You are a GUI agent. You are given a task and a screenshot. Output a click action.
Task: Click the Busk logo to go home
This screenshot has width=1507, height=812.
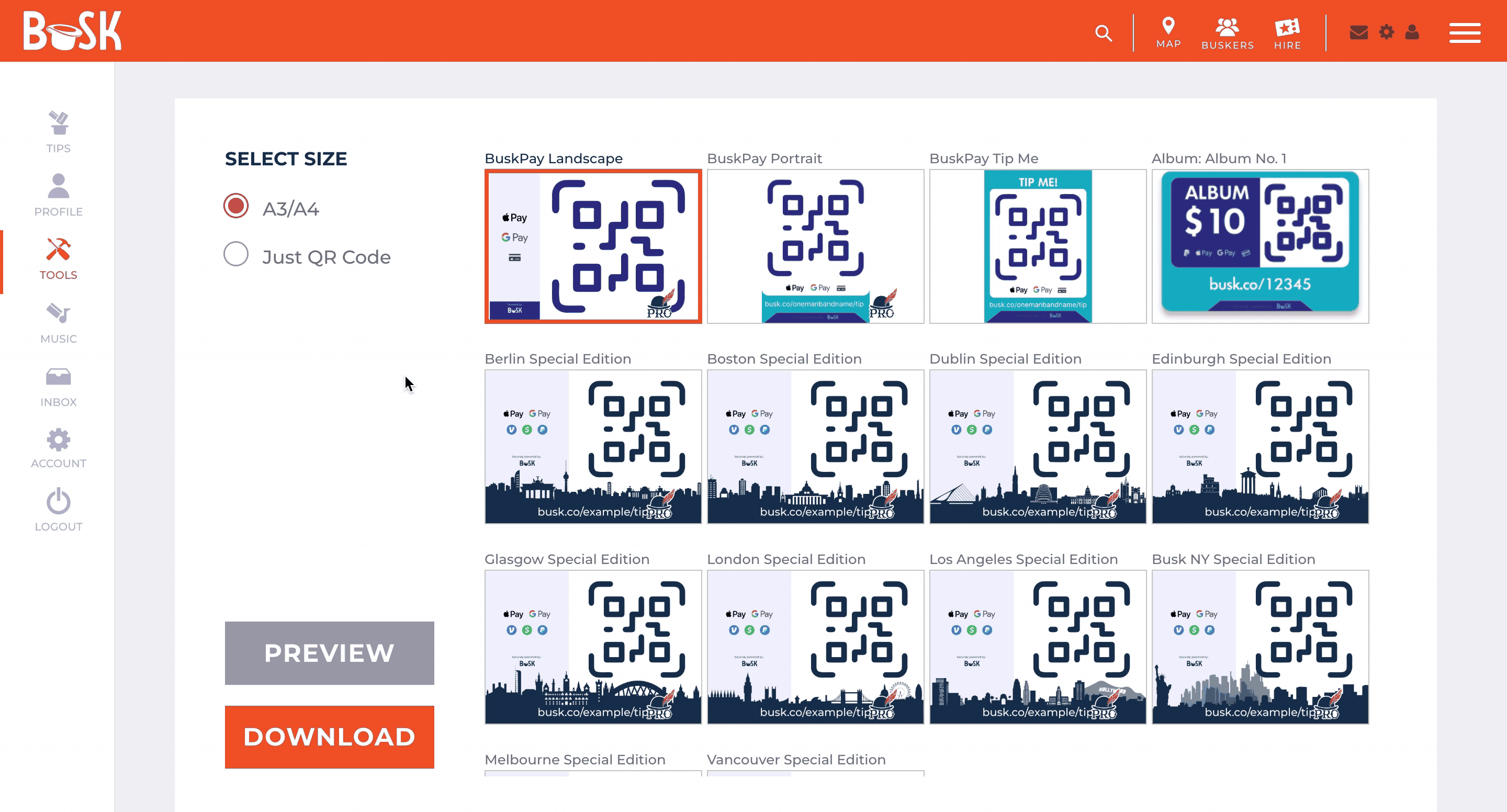click(x=72, y=30)
